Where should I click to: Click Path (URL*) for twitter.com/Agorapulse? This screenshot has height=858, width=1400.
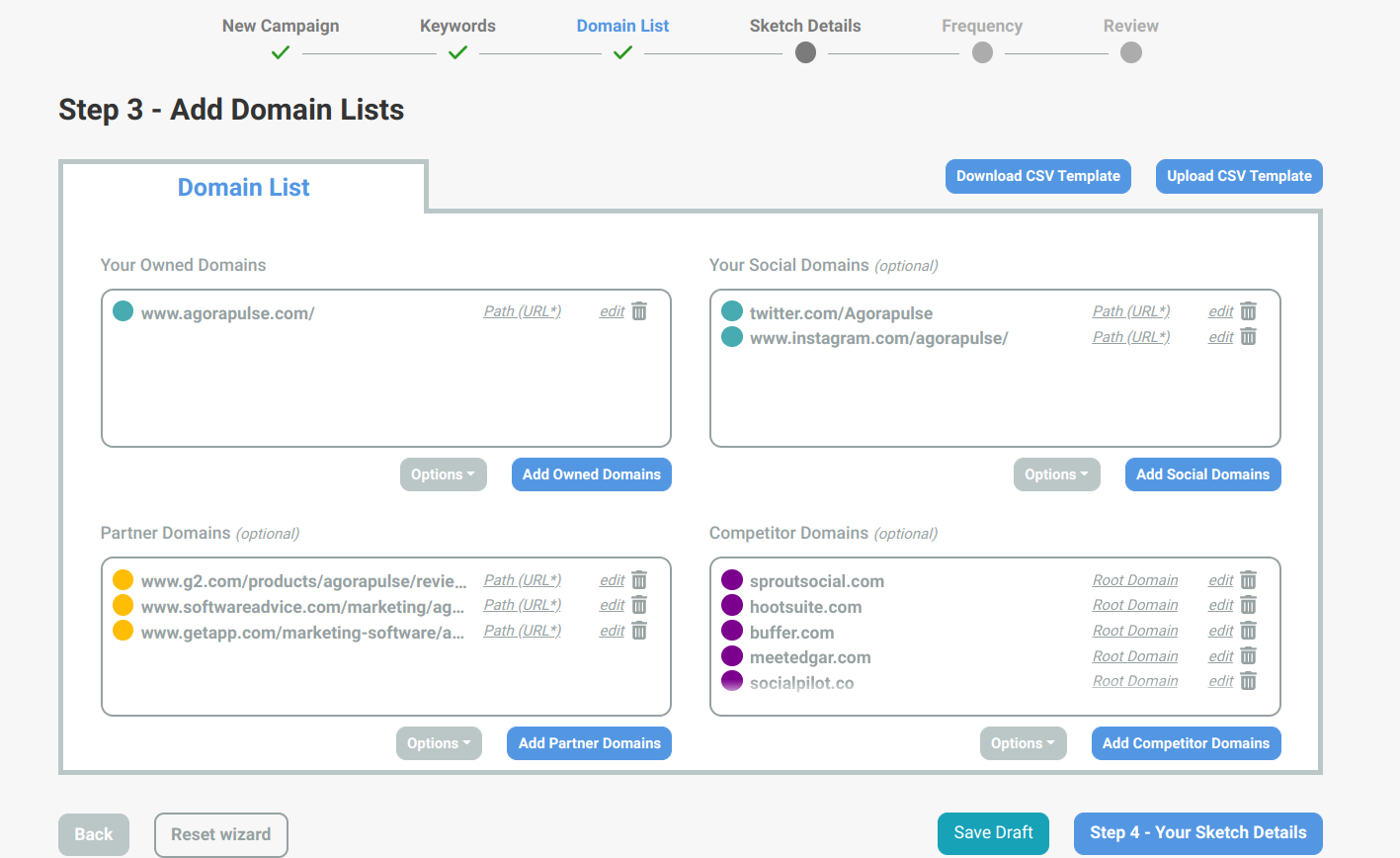point(1131,311)
